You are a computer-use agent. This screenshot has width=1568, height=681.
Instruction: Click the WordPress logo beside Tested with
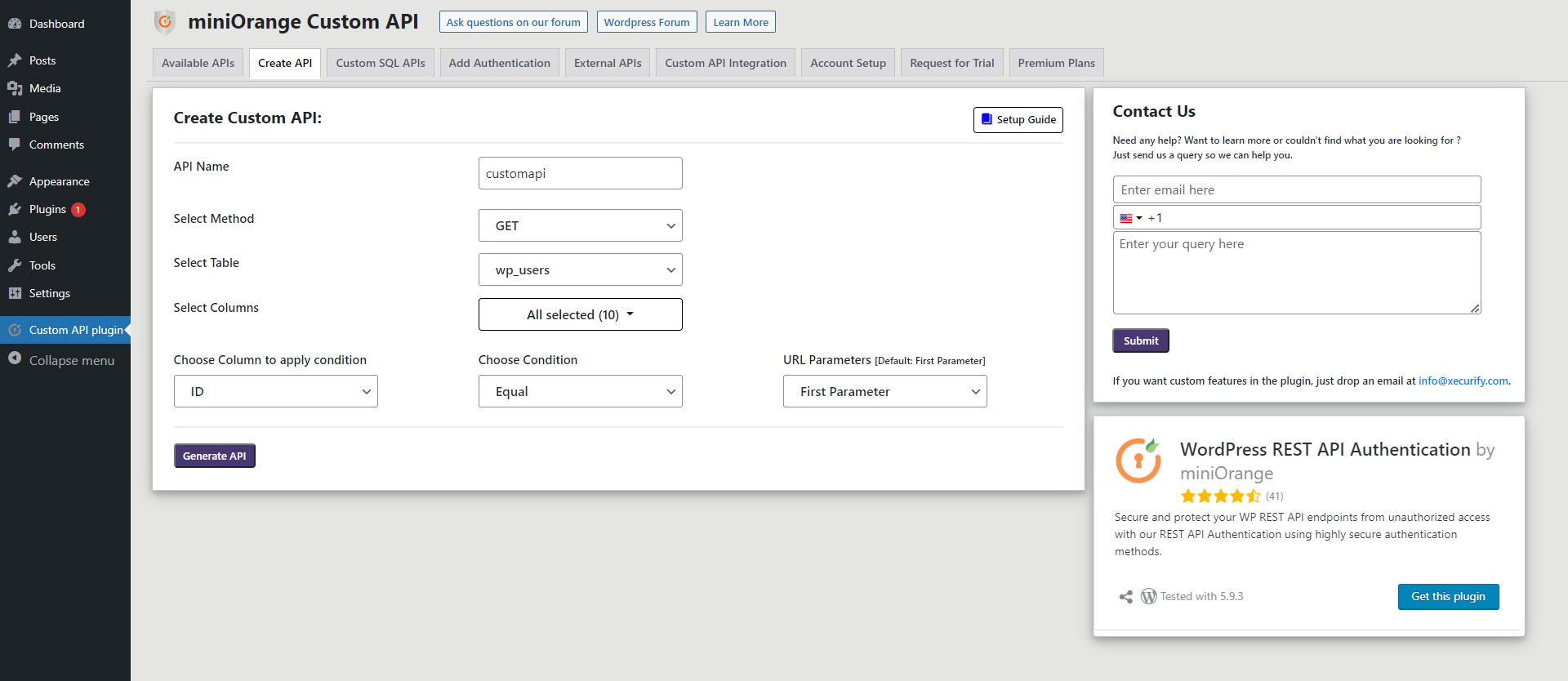[1149, 597]
